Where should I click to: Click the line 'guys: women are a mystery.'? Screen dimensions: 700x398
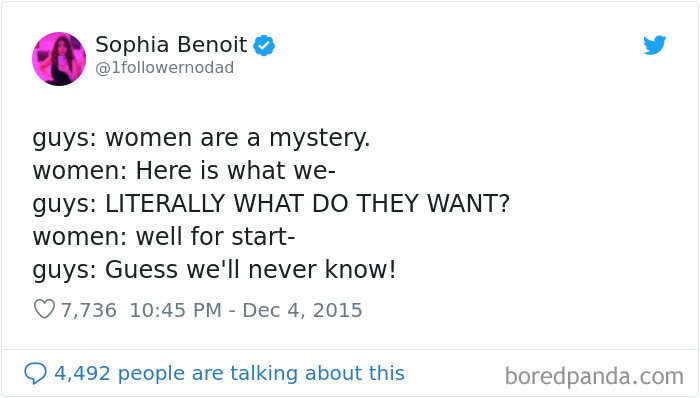(201, 138)
